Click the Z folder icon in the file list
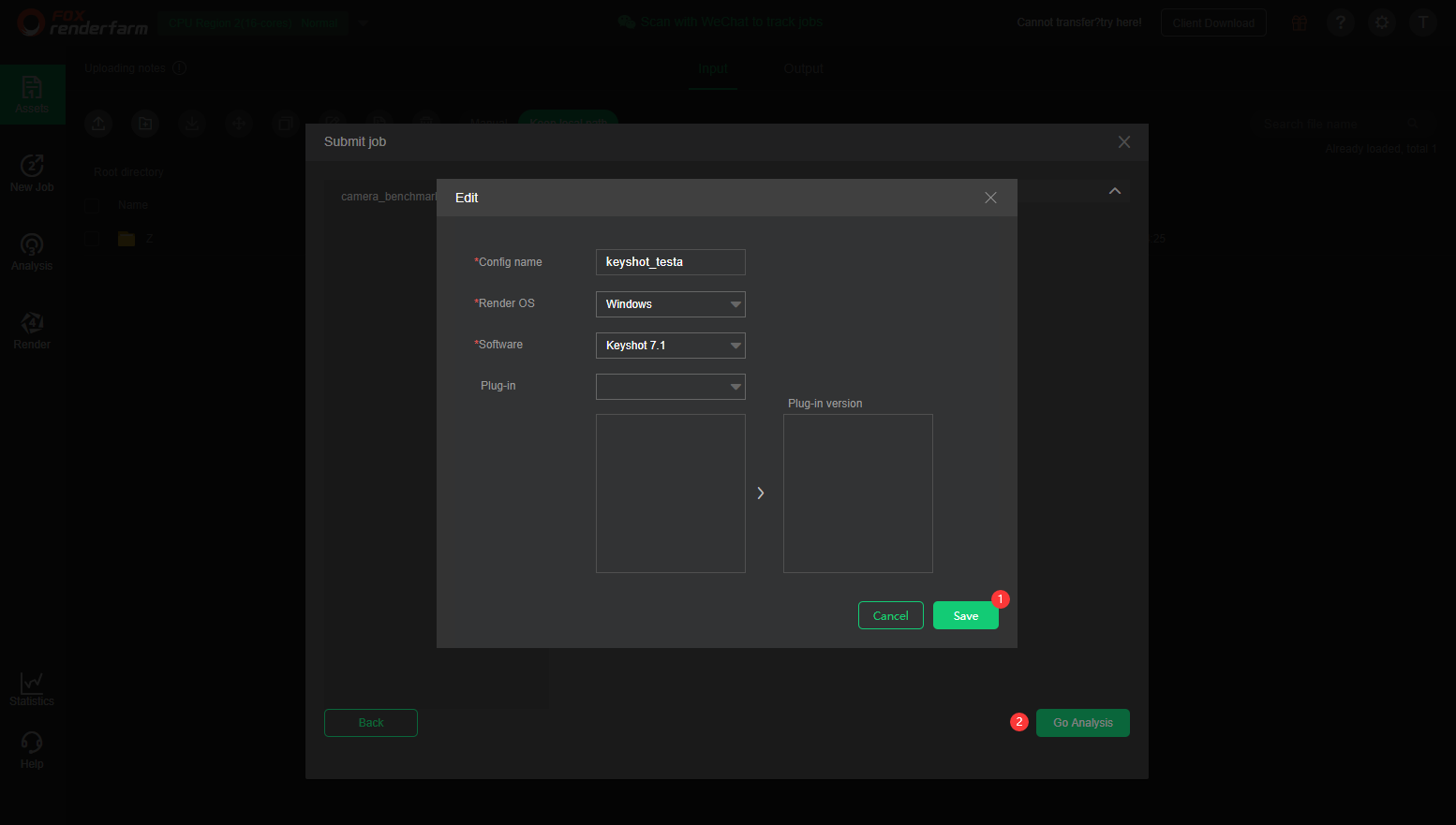 pyautogui.click(x=126, y=239)
